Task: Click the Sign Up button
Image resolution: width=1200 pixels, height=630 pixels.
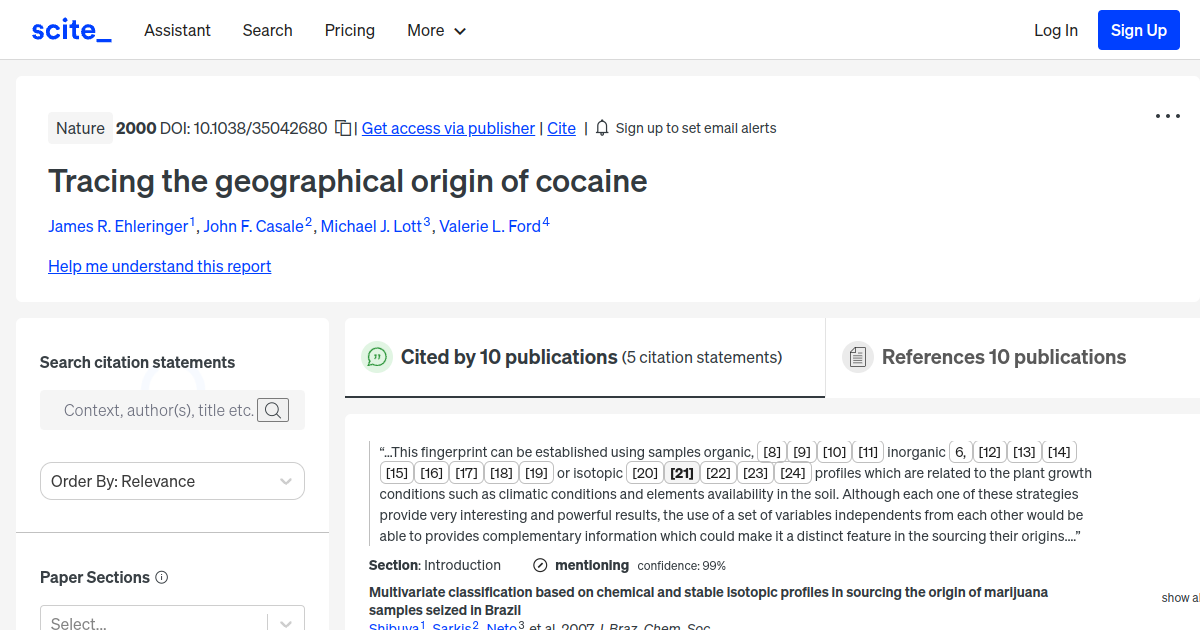Action: (x=1138, y=30)
